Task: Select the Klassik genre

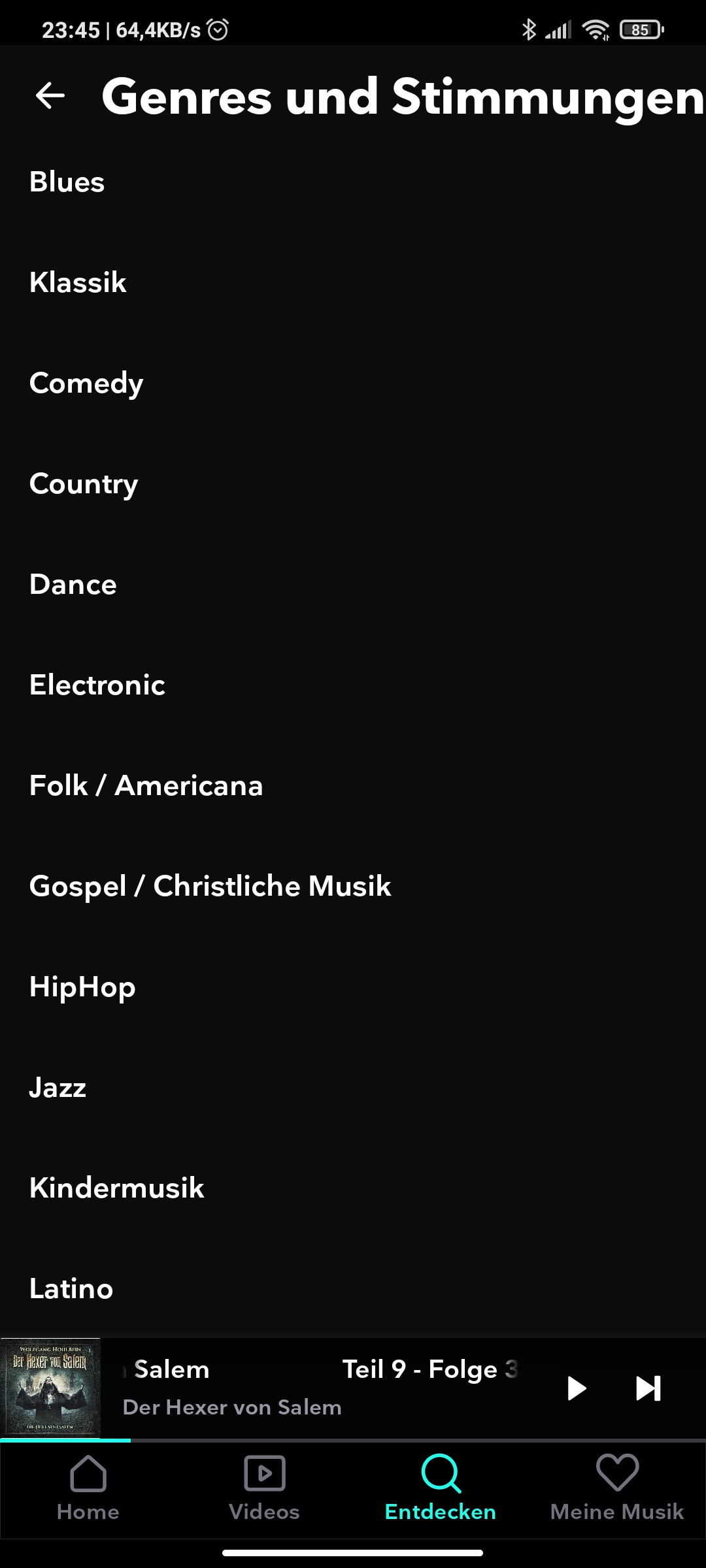Action: pos(353,282)
